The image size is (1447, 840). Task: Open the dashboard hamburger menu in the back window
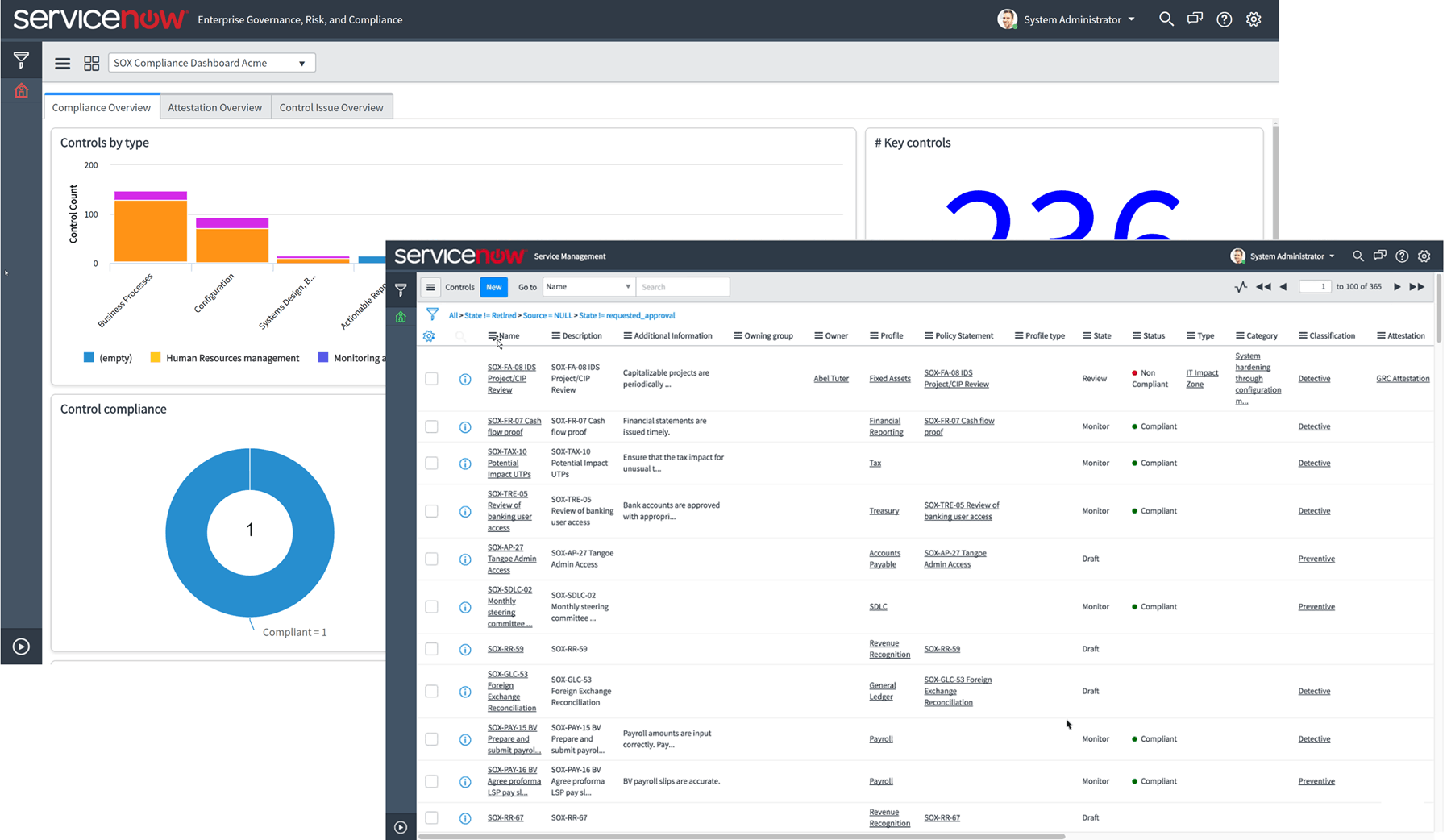tap(62, 63)
